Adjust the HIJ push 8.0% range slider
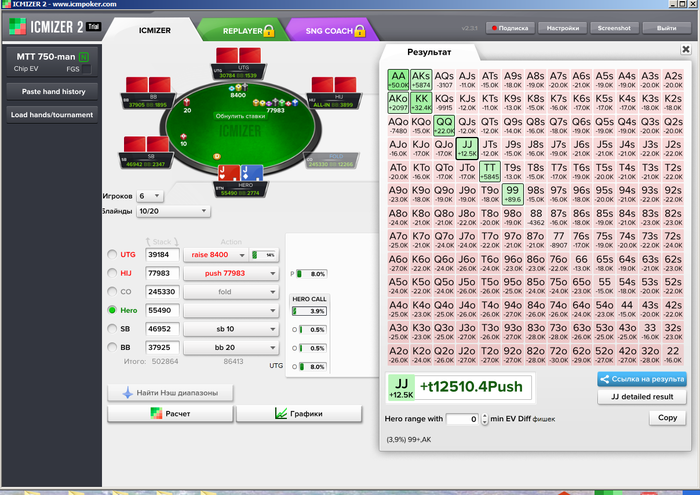The width and height of the screenshot is (700, 495). pyautogui.click(x=311, y=274)
